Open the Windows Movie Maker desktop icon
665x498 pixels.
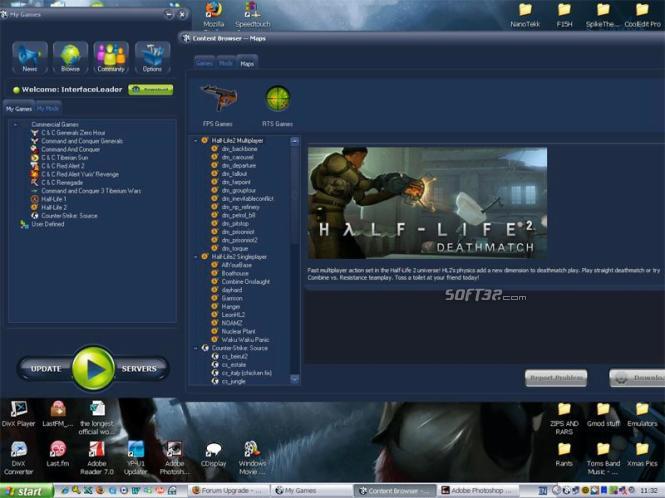[x=252, y=458]
